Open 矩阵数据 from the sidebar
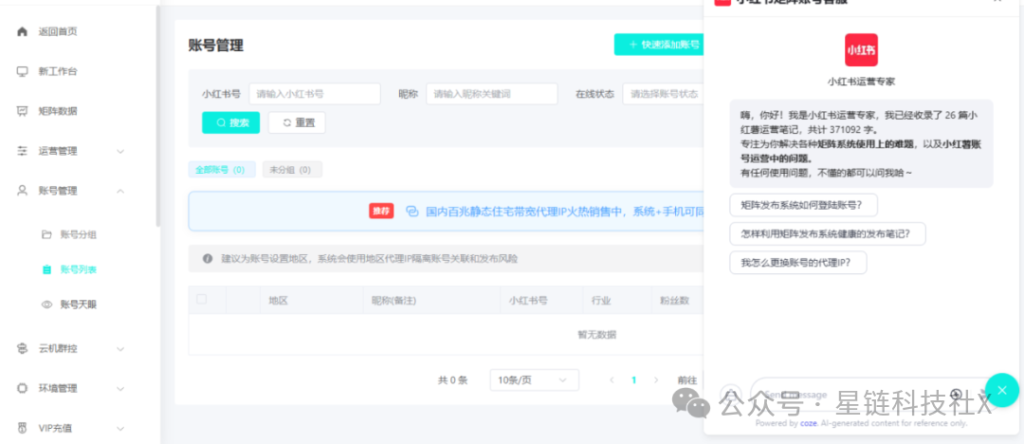The width and height of the screenshot is (1024, 444). tap(57, 111)
